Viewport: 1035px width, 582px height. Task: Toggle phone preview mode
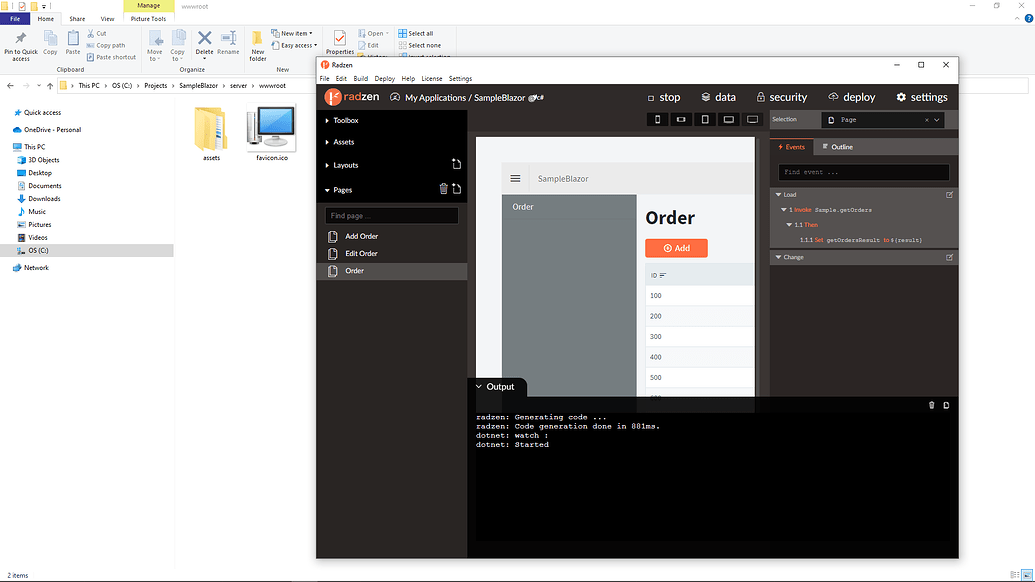657,119
